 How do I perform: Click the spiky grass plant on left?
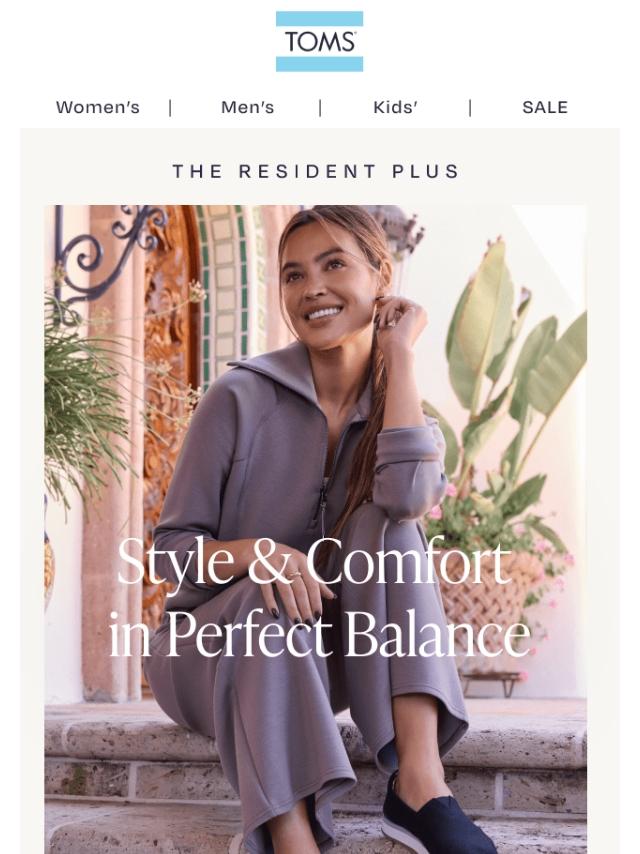[x=87, y=403]
